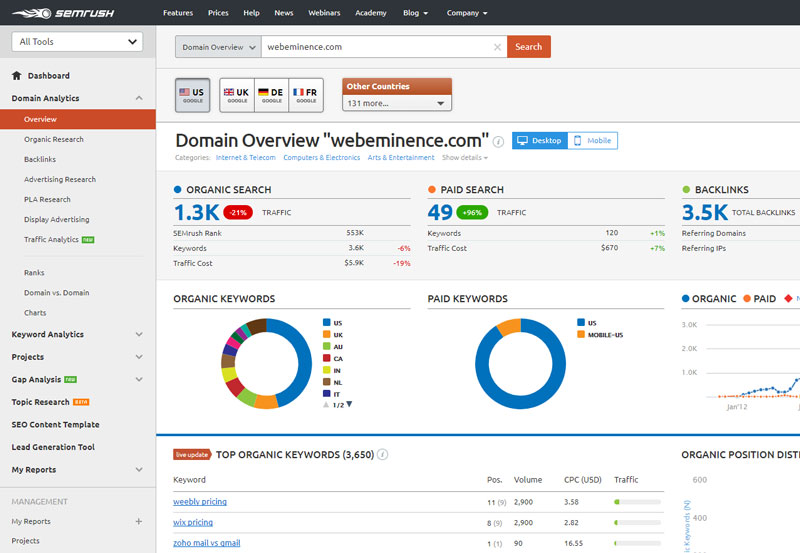Open Arts & Entertainment category link
Viewport: 800px width, 553px height.
(401, 158)
